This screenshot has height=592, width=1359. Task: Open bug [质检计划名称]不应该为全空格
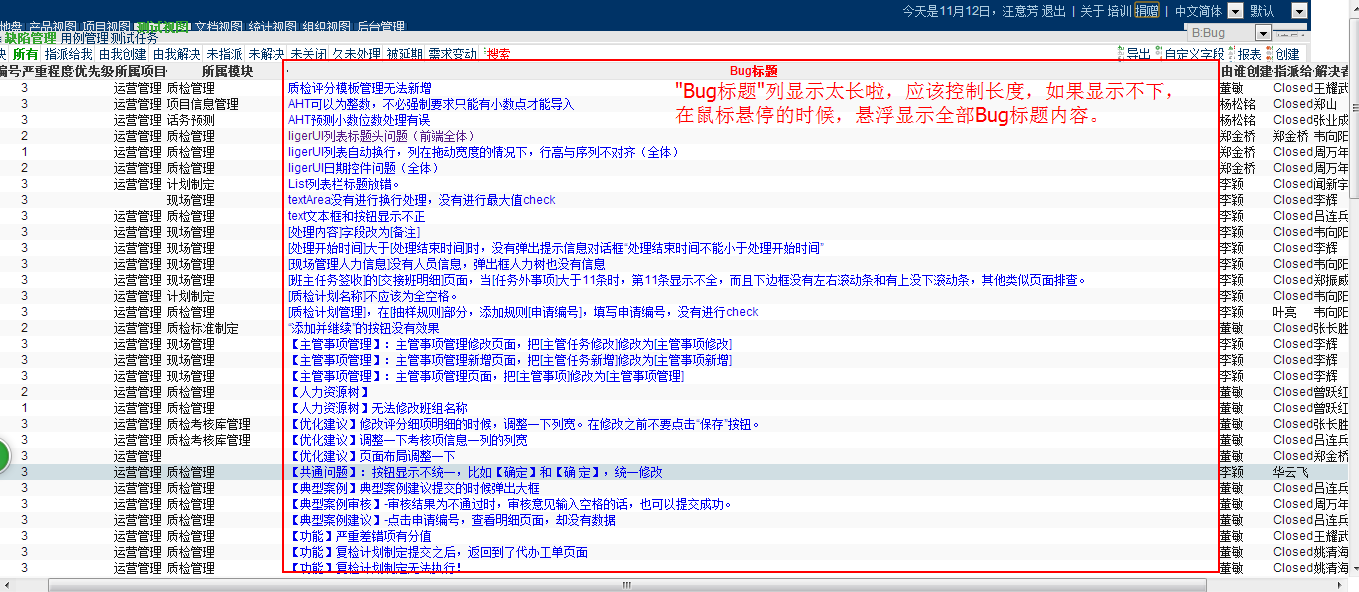373,296
